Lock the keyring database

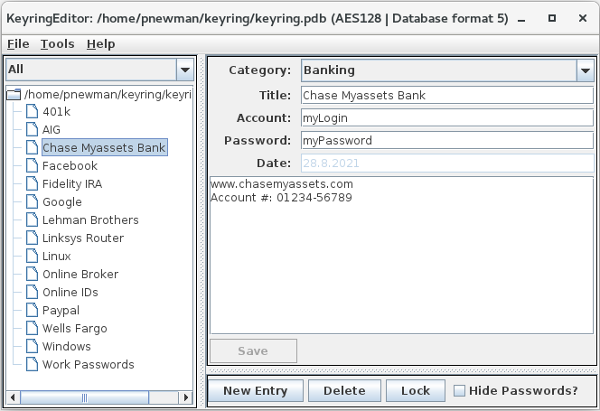pos(414,391)
